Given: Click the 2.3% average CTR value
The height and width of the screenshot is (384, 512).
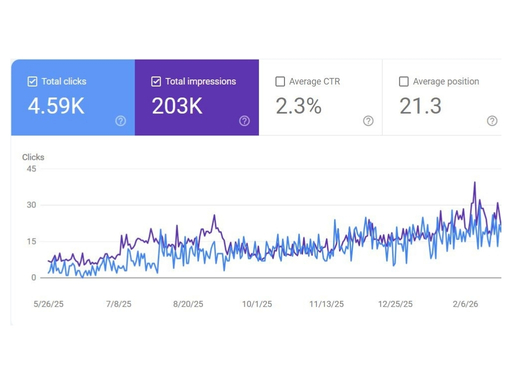Looking at the screenshot, I should [x=299, y=106].
